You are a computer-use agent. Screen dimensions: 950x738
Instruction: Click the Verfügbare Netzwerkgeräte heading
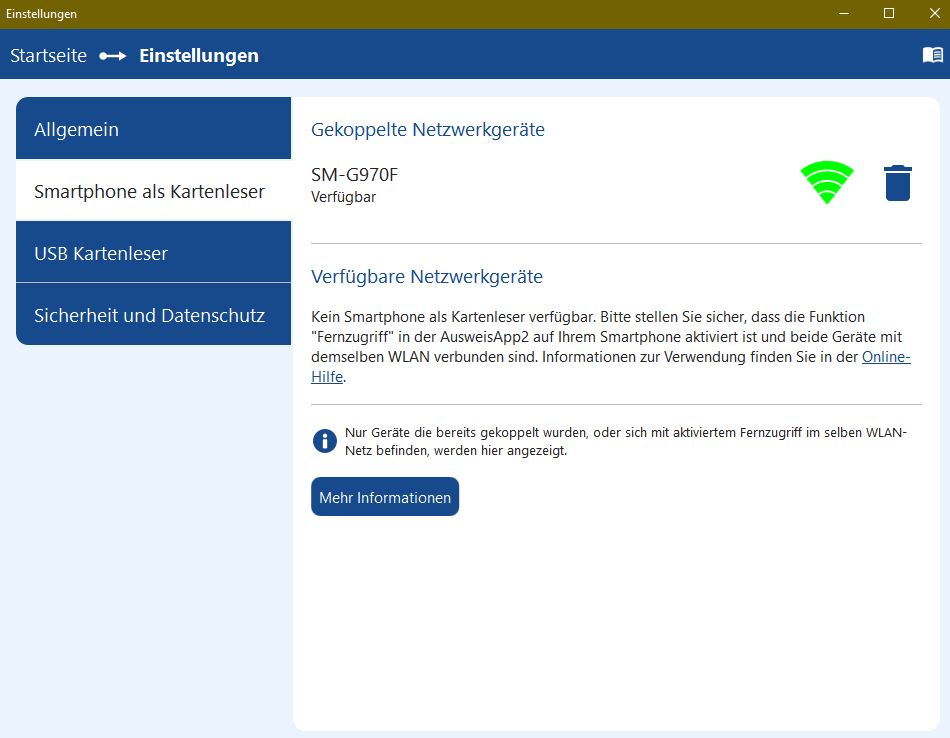(x=428, y=276)
